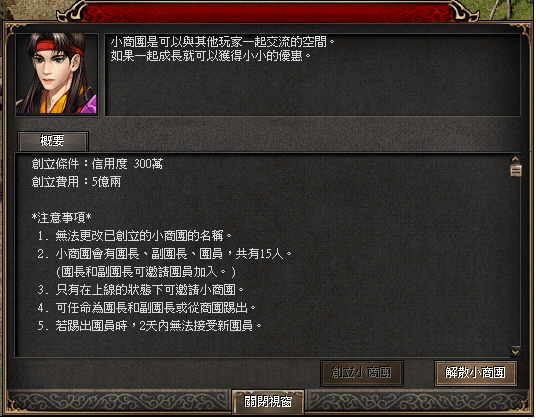Click the 創立小商團 button
Image resolution: width=536 pixels, height=419 pixels.
click(x=363, y=374)
